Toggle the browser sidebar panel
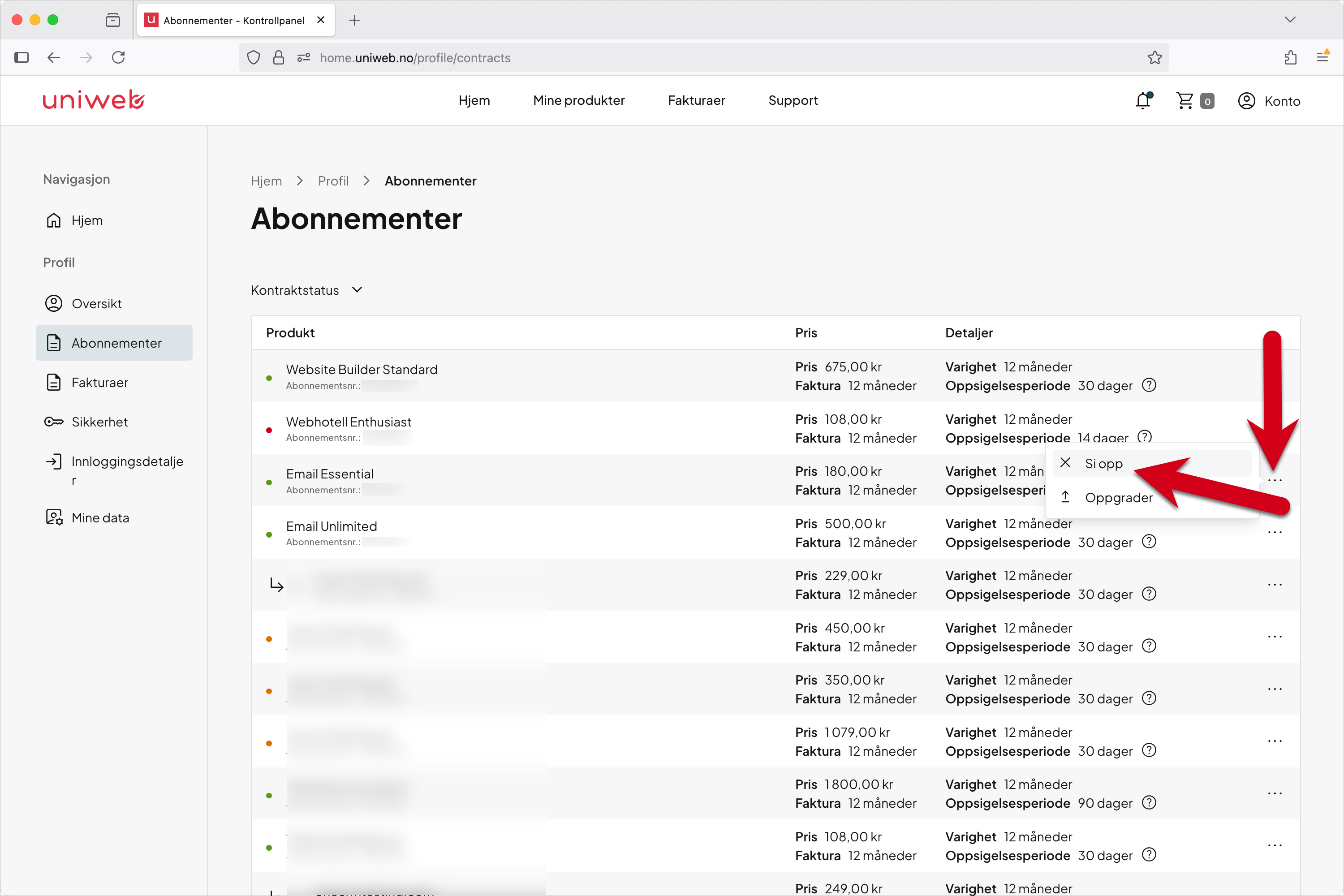 pyautogui.click(x=22, y=57)
